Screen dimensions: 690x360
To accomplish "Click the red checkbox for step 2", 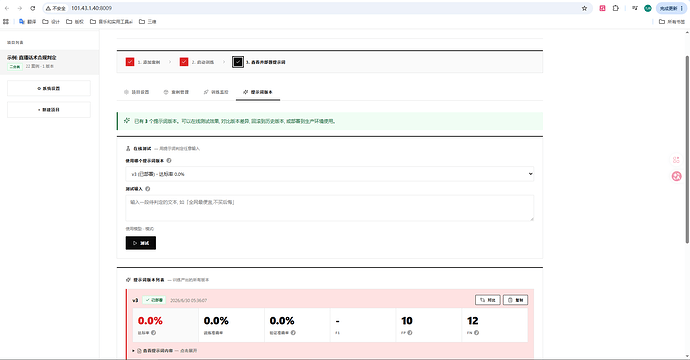I will click(184, 62).
